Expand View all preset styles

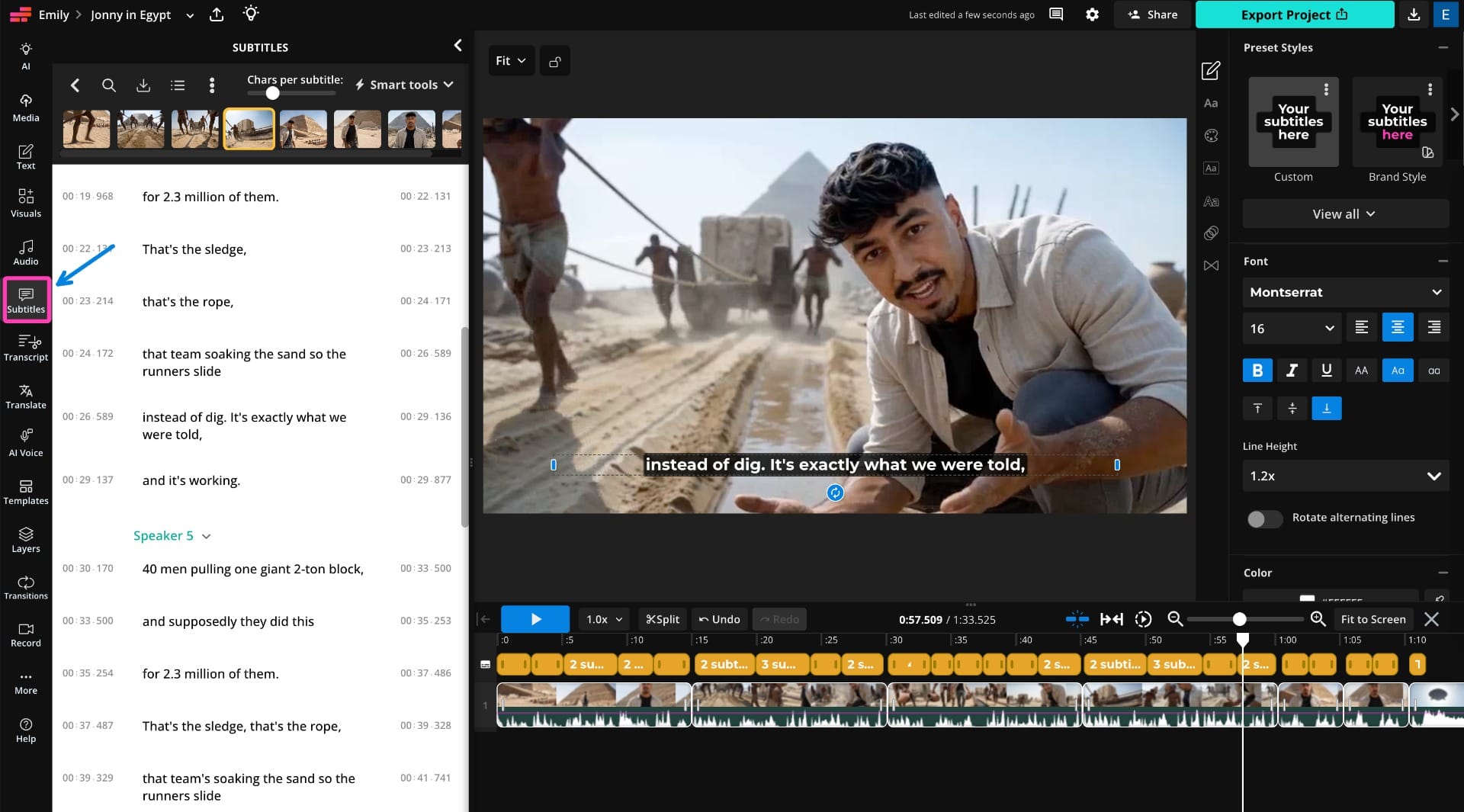(x=1346, y=213)
